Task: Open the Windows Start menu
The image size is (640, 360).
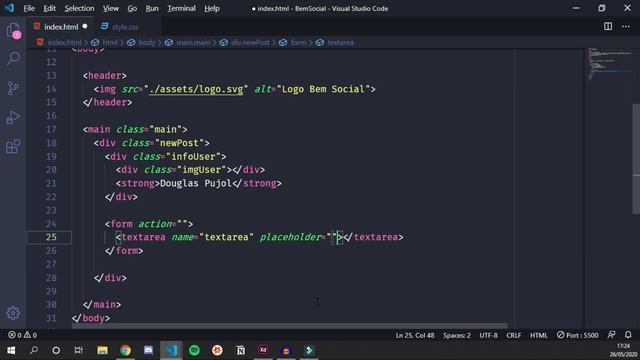Action: (11, 350)
